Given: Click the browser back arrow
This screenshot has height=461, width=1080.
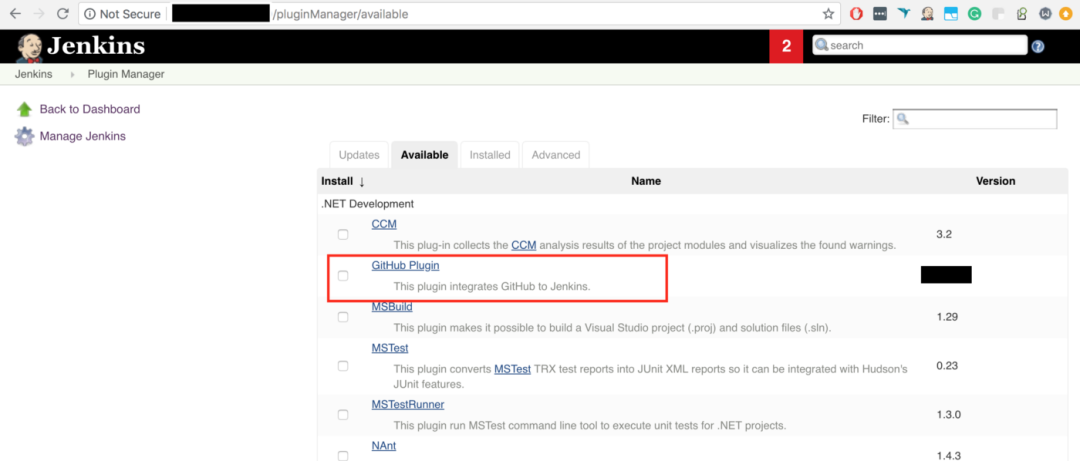Looking at the screenshot, I should [x=15, y=14].
